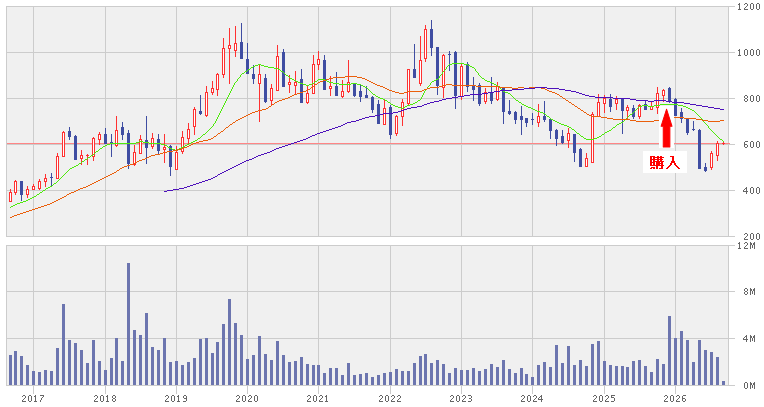Click the tallest volume bar in late 2025
The width and height of the screenshot is (764, 407).
[x=669, y=350]
